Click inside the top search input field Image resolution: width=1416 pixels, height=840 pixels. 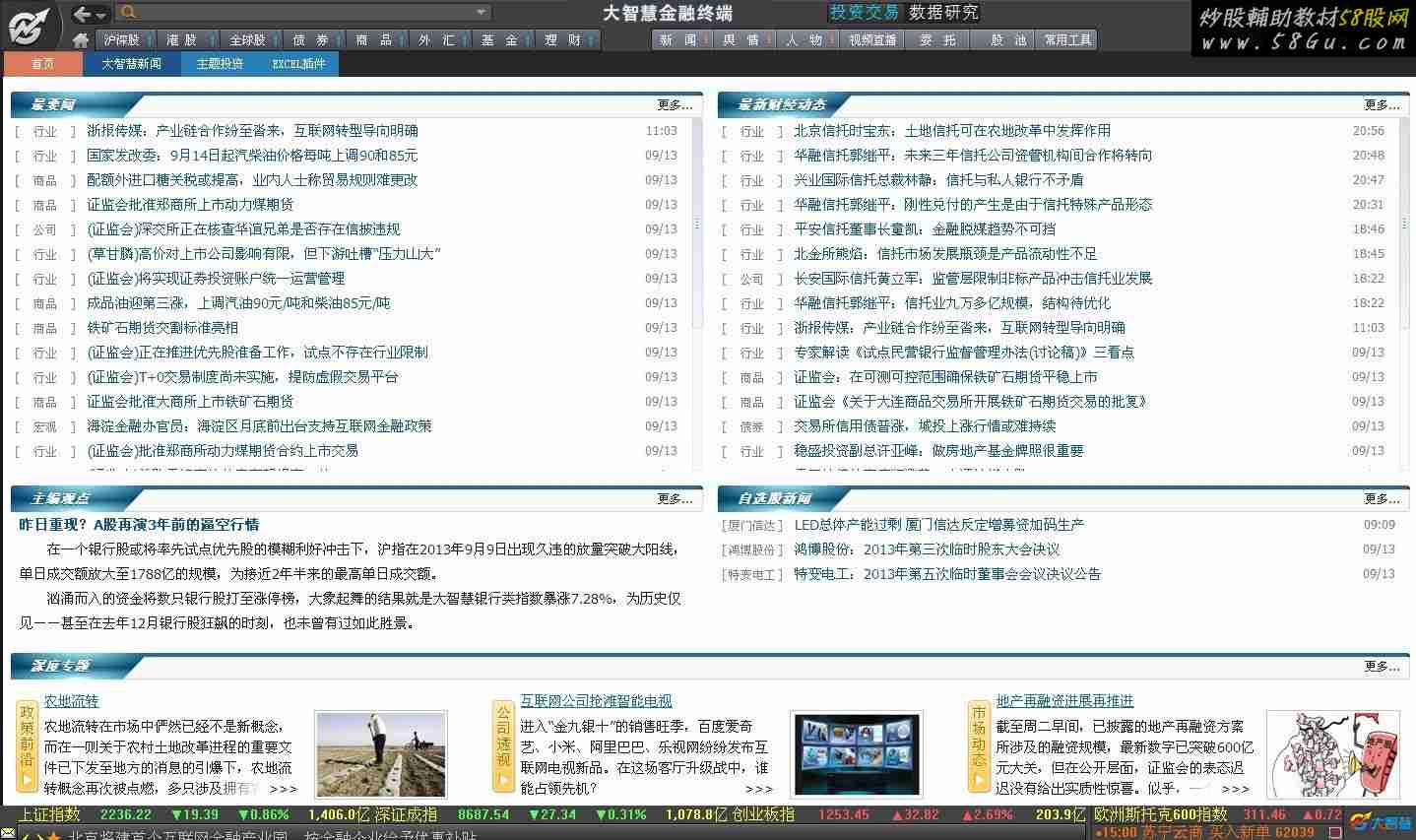click(303, 13)
